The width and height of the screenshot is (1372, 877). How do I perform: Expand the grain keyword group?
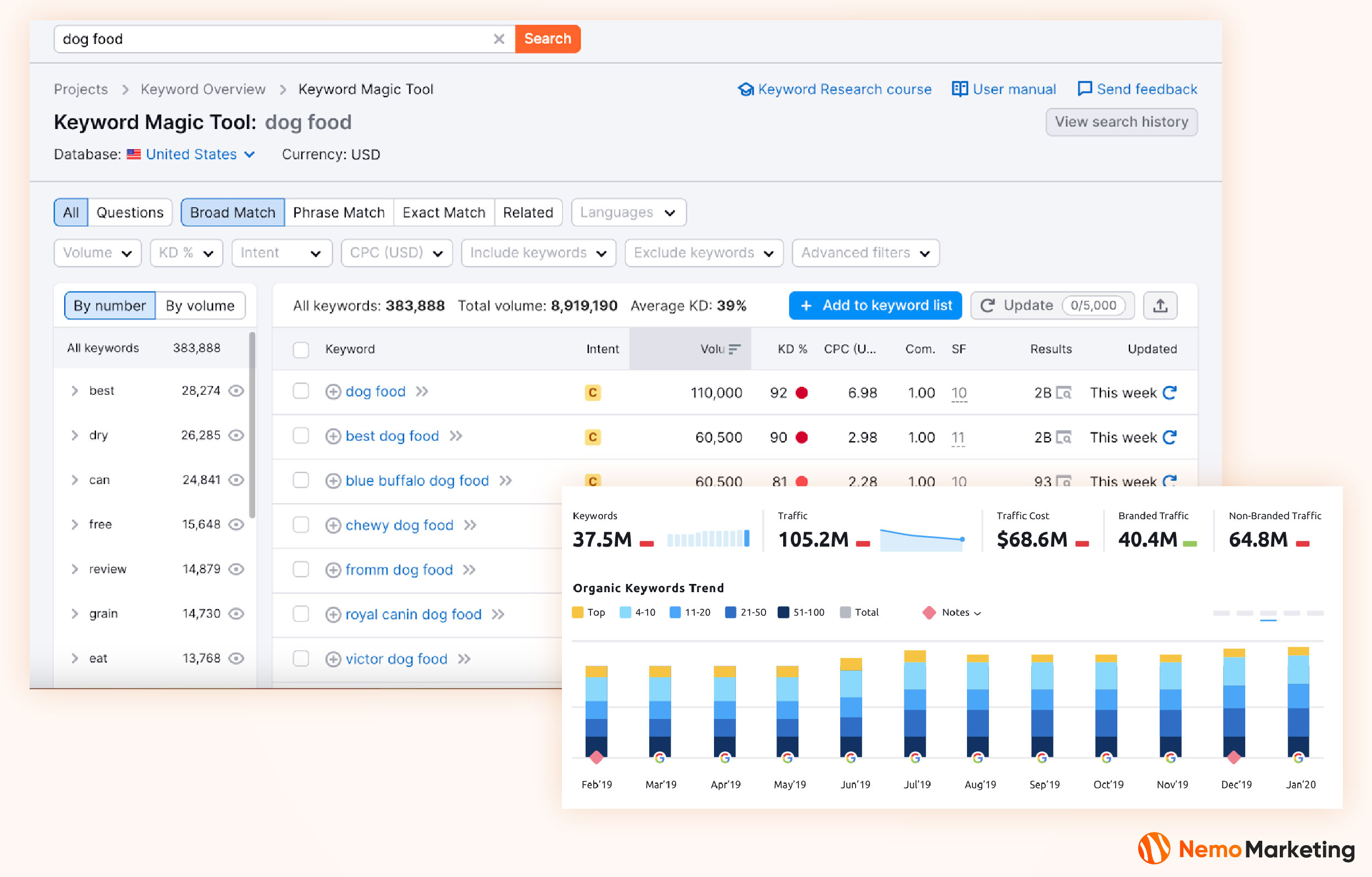pos(75,614)
